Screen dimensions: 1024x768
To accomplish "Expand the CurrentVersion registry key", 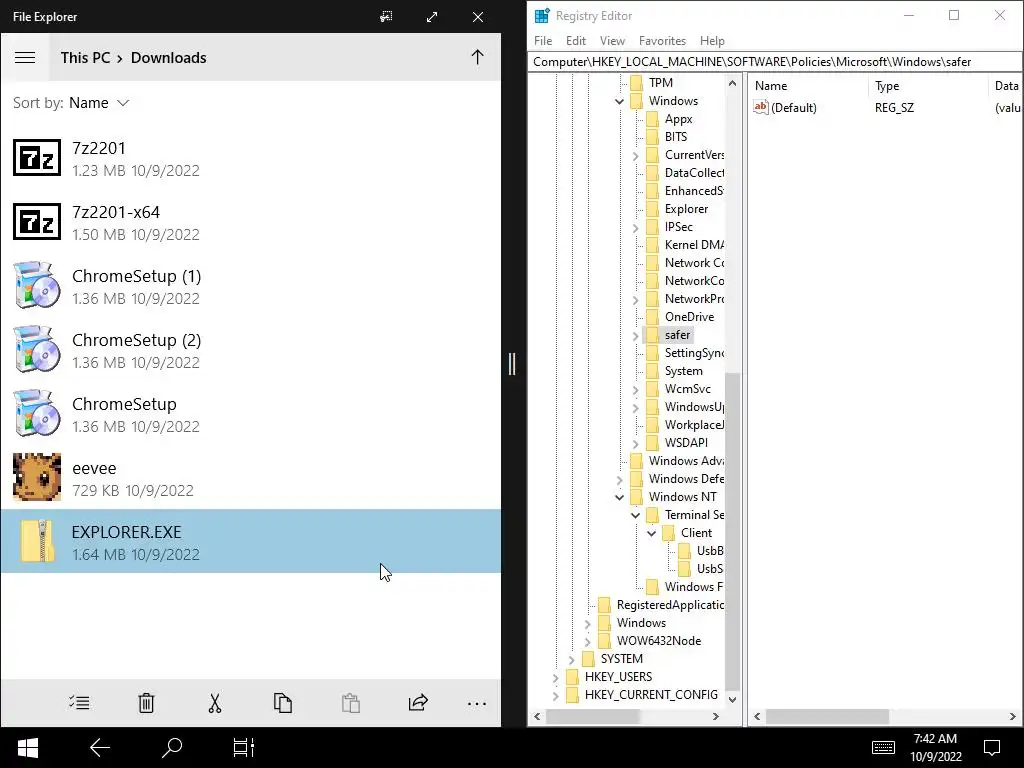I will point(635,155).
